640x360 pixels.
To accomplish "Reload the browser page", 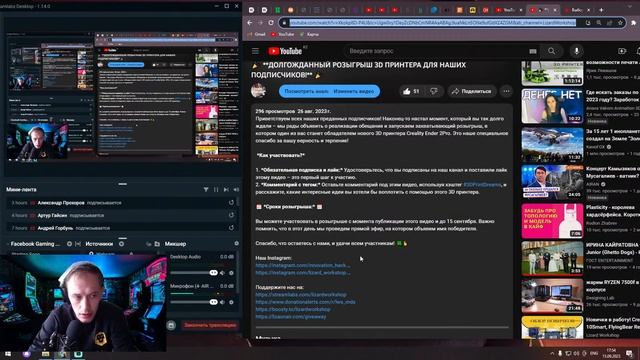I will pyautogui.click(x=271, y=23).
